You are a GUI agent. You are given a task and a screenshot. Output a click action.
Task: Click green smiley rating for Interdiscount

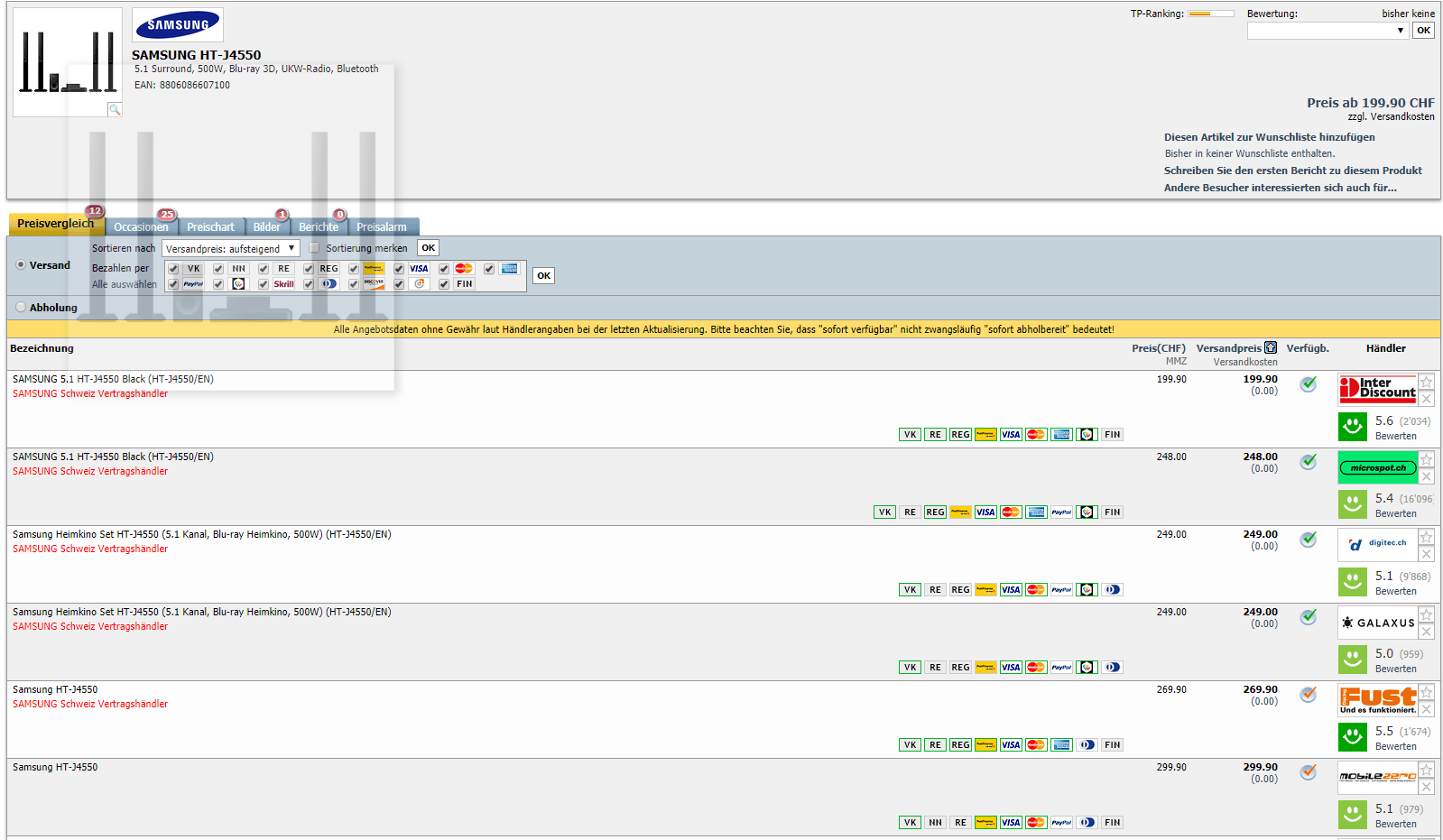point(1352,426)
